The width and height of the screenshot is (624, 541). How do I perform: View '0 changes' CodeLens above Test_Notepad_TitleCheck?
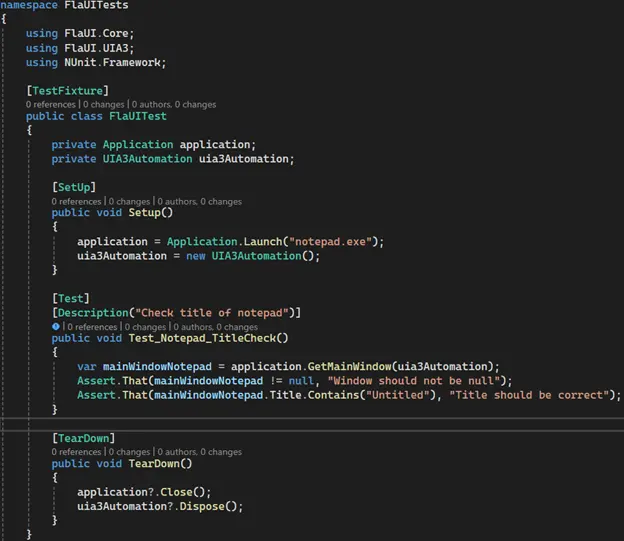point(145,327)
